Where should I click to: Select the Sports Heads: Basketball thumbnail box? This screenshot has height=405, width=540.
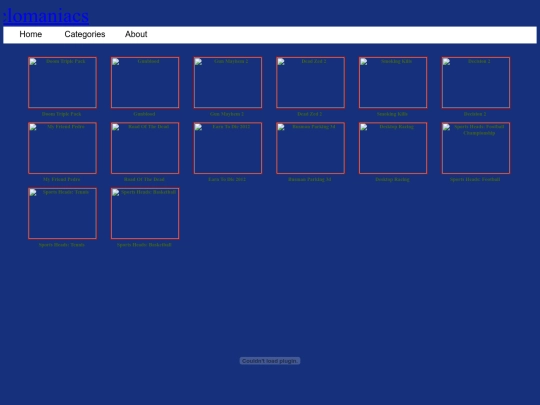pos(145,214)
